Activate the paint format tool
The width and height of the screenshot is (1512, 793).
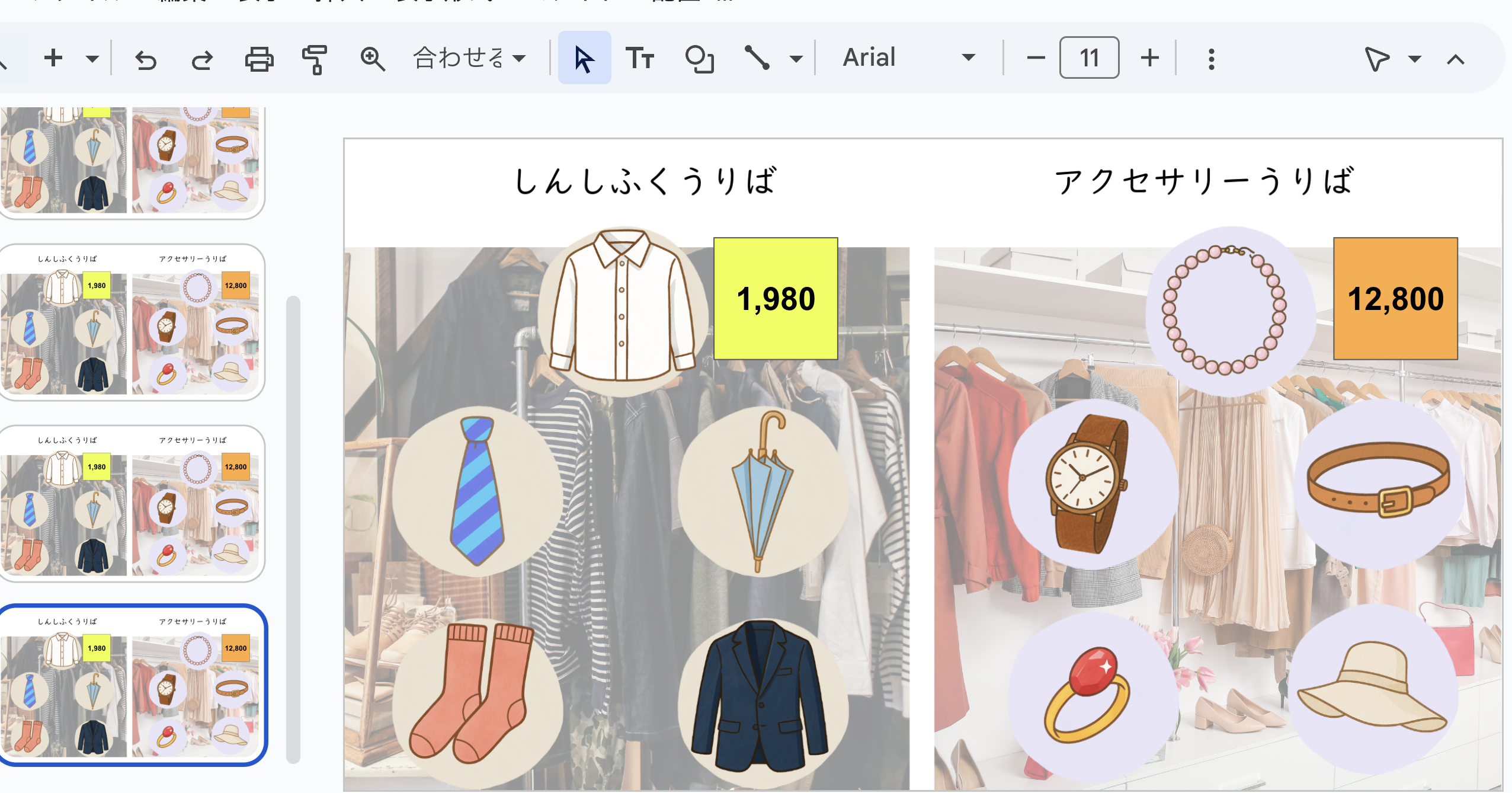[315, 59]
